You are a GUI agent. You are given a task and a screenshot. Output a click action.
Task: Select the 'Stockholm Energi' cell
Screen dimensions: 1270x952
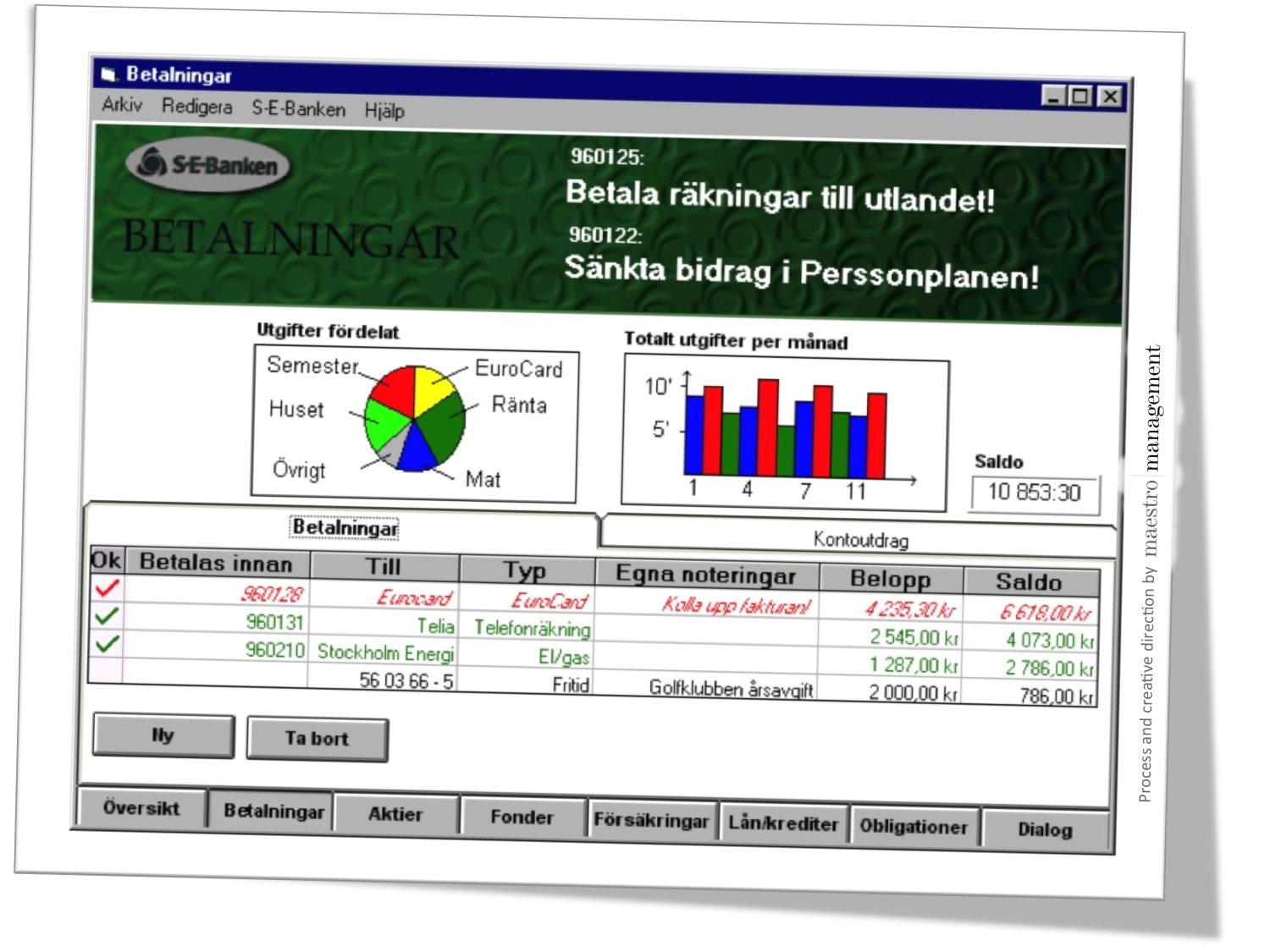click(384, 652)
